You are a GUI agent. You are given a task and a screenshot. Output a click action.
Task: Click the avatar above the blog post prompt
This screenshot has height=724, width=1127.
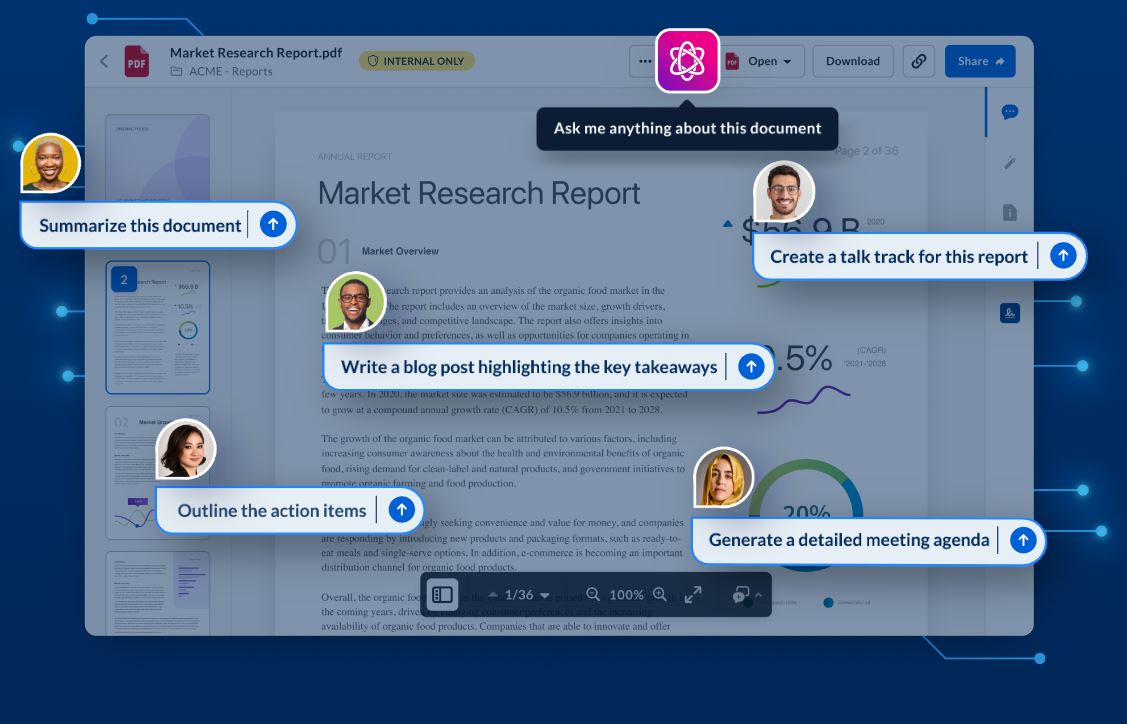point(355,301)
